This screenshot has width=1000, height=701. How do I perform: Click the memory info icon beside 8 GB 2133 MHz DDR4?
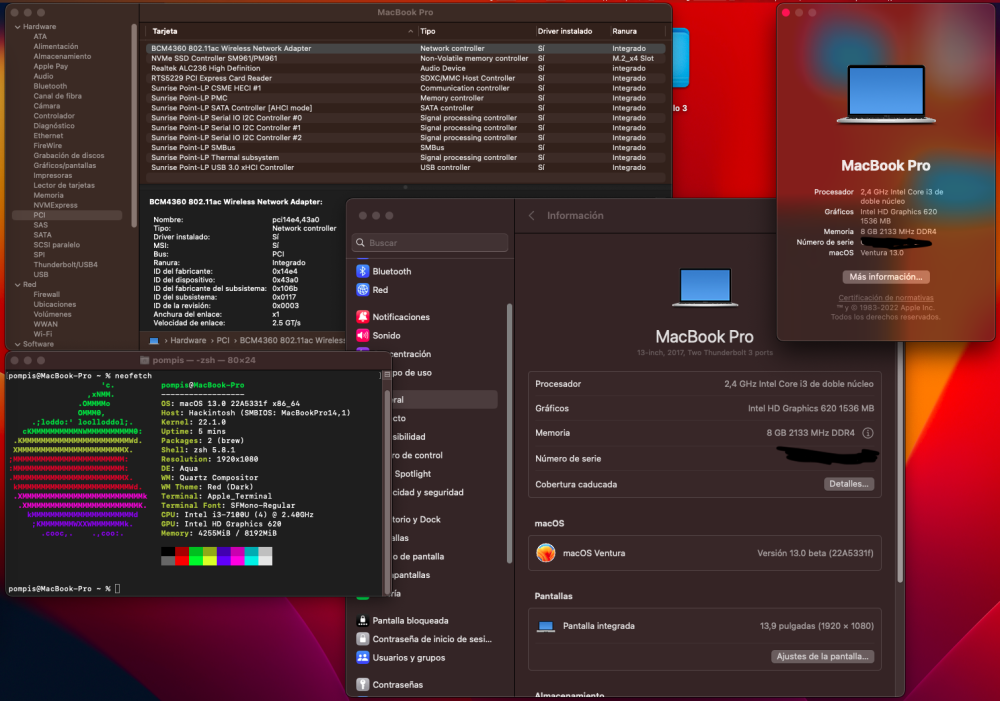coord(867,432)
